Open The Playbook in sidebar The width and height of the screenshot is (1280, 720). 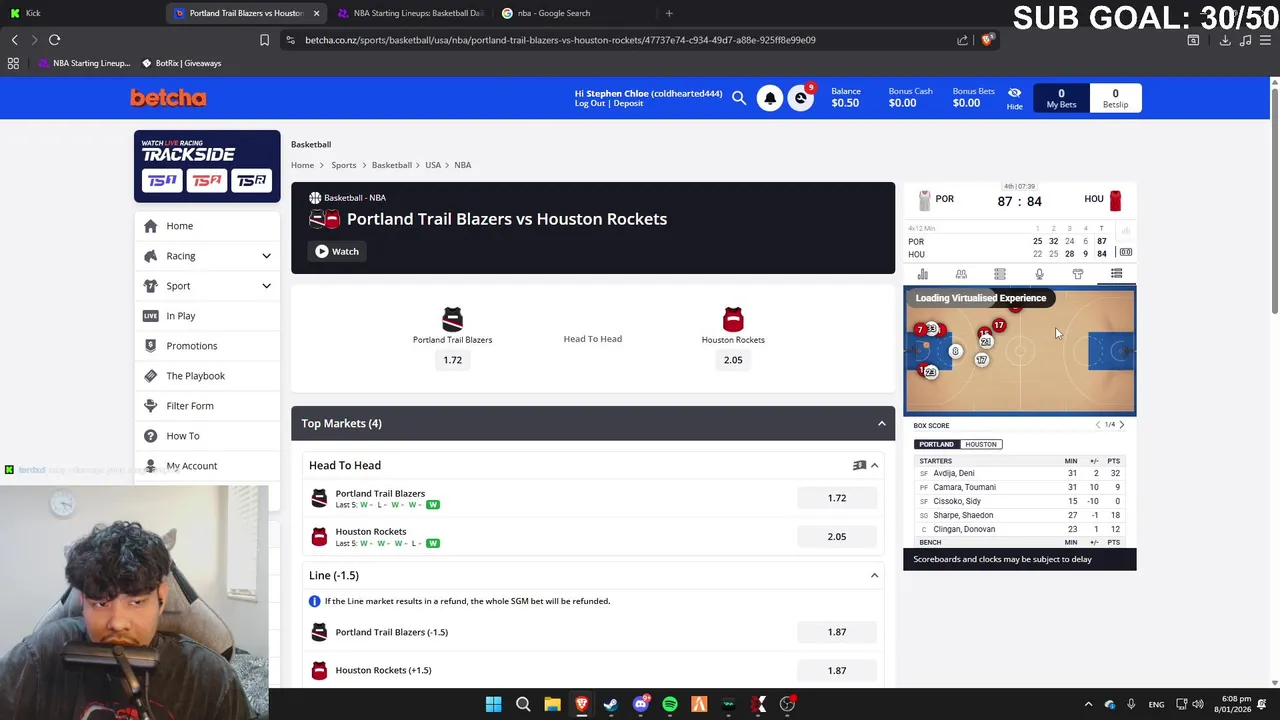(207, 376)
